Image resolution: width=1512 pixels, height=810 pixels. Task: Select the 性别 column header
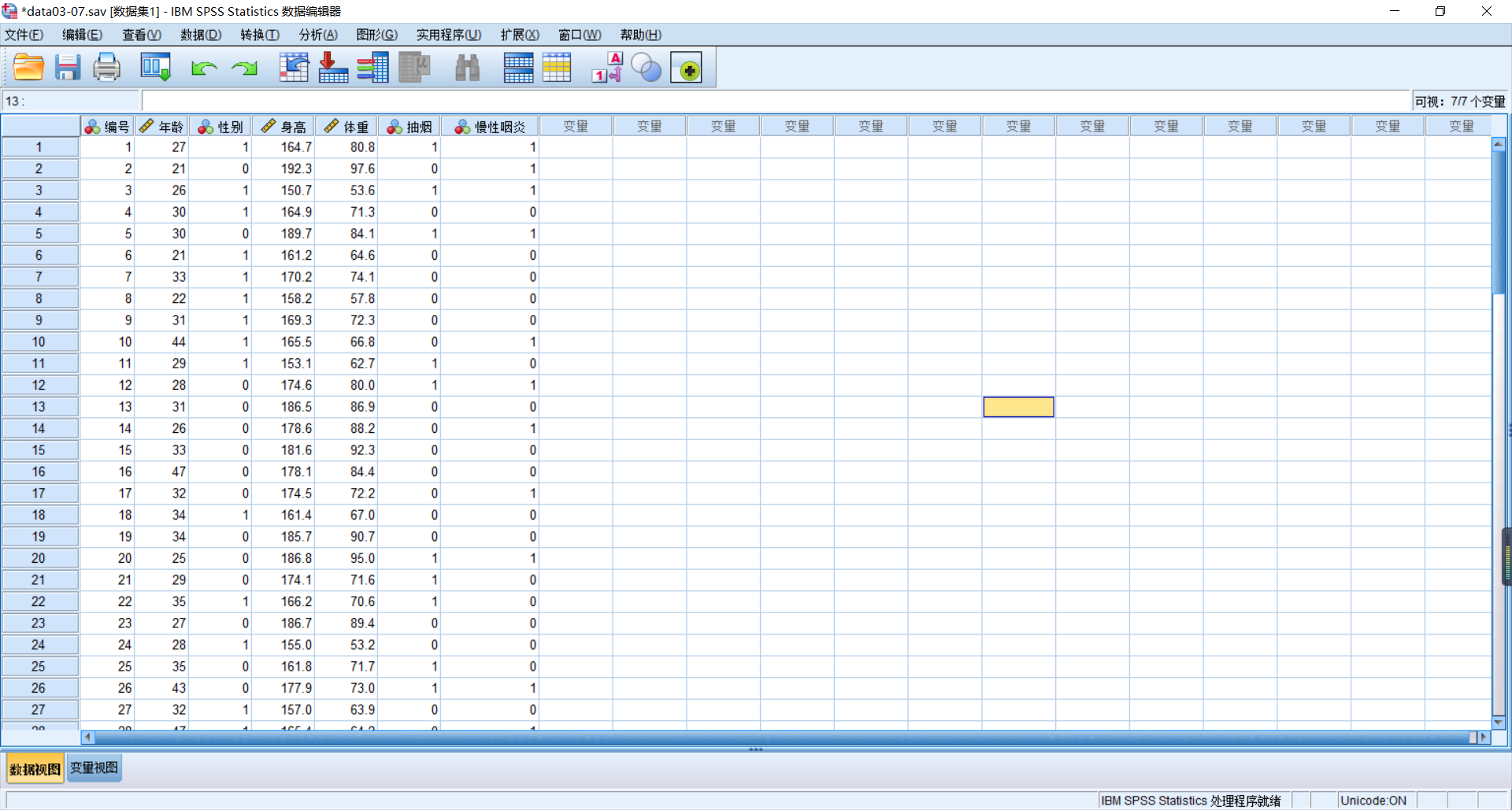[220, 127]
